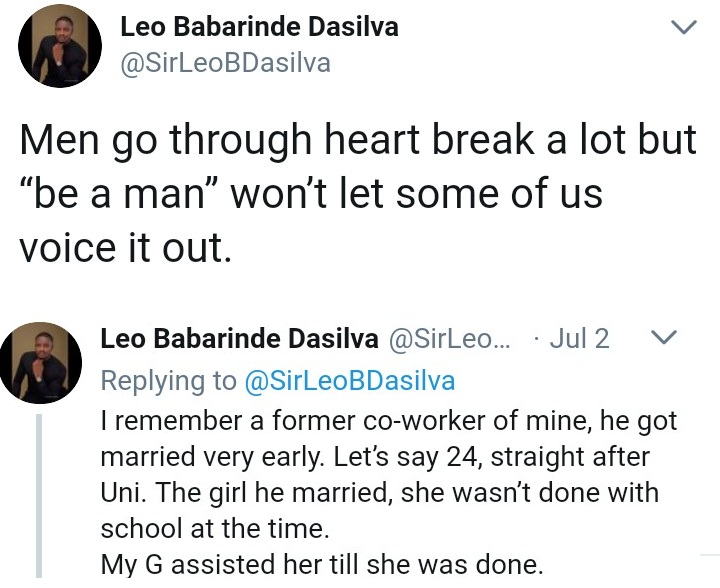
Task: Click the truncated @SirLeo... handle in reply
Action: pyautogui.click(x=447, y=339)
